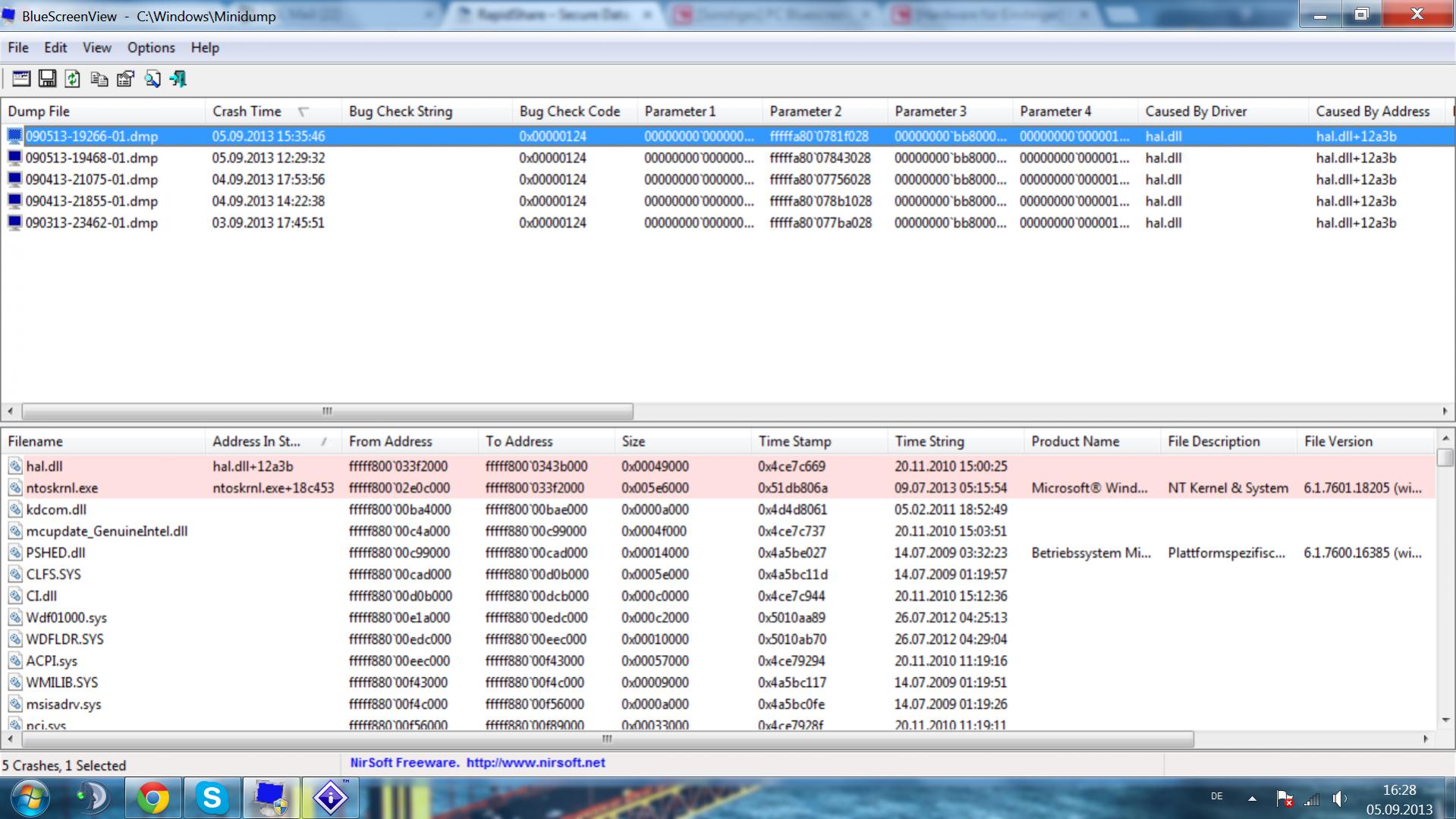Screen dimensions: 1456x819
Task: Copy selected items using the toolbar icon
Action: pyautogui.click(x=99, y=78)
